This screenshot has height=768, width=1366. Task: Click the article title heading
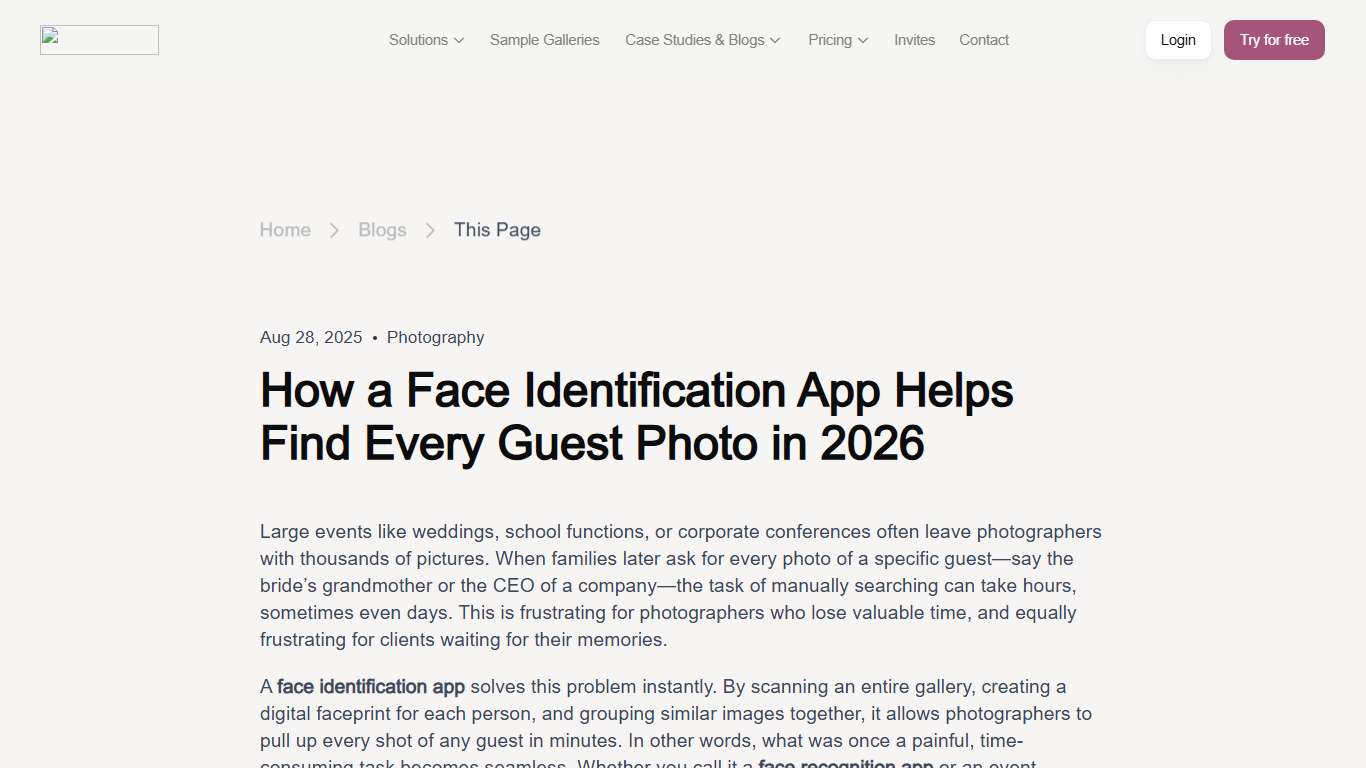point(636,417)
